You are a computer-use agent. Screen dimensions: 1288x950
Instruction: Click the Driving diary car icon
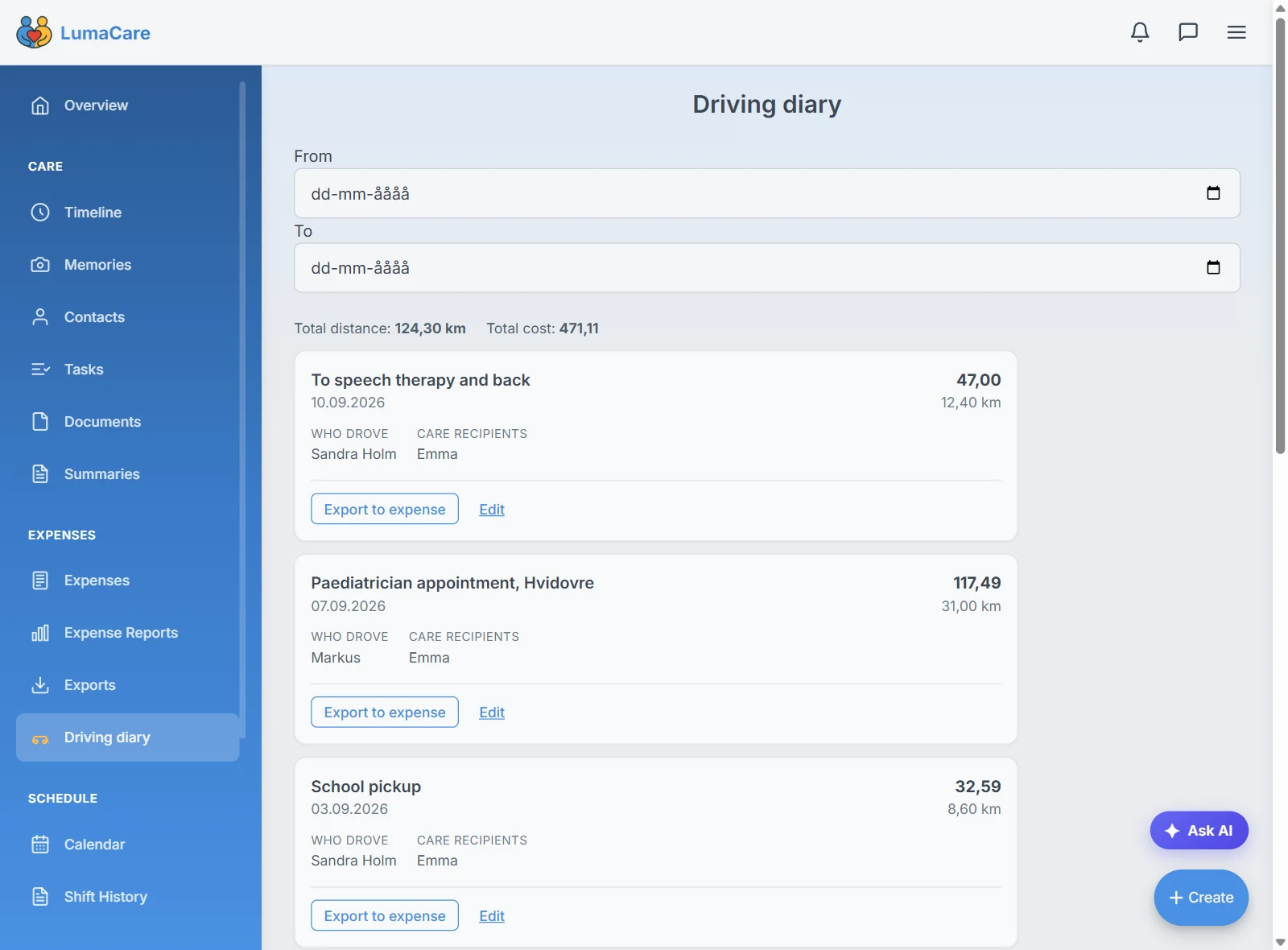click(40, 738)
